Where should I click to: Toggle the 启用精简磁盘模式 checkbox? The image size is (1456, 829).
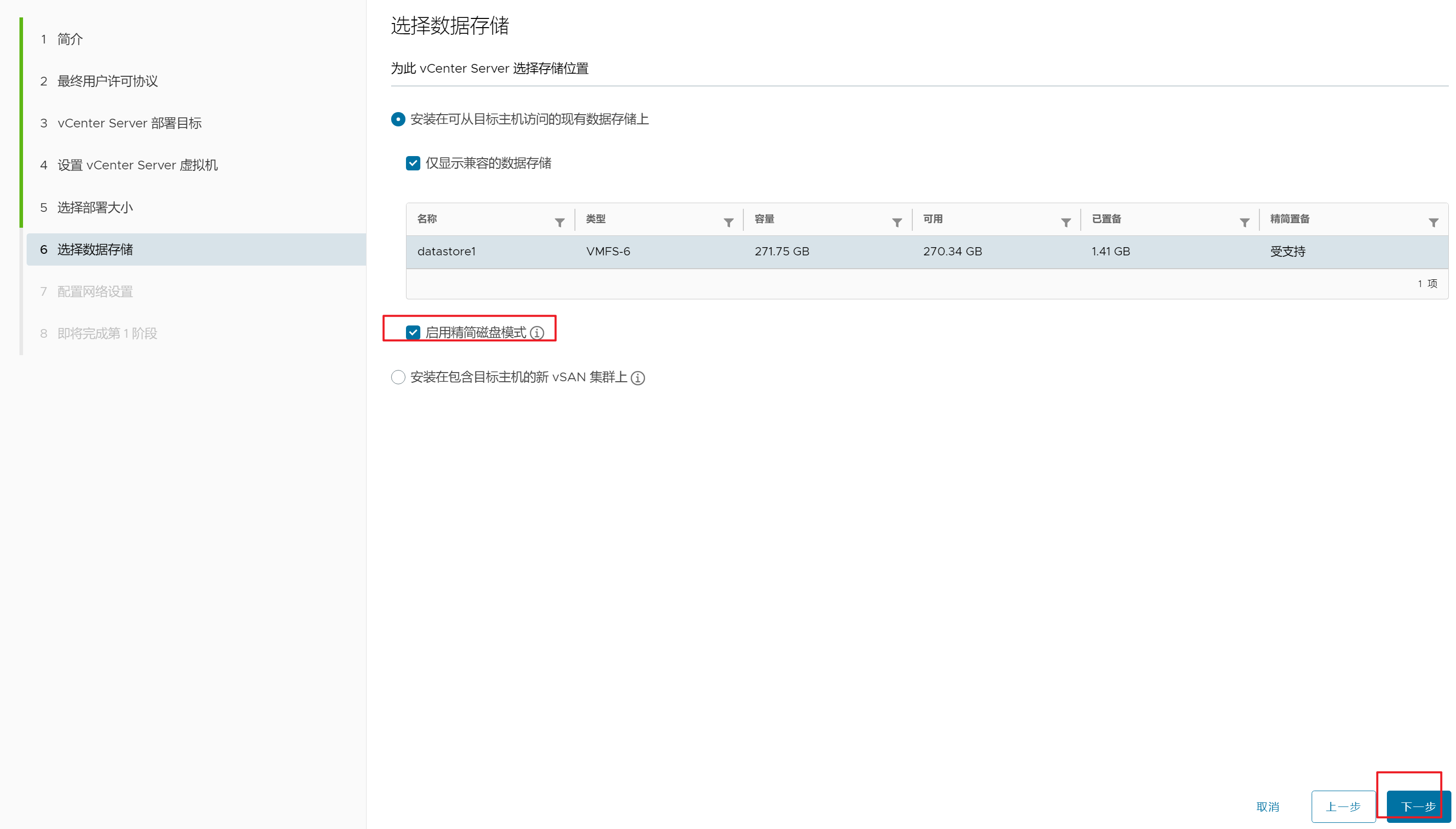413,333
